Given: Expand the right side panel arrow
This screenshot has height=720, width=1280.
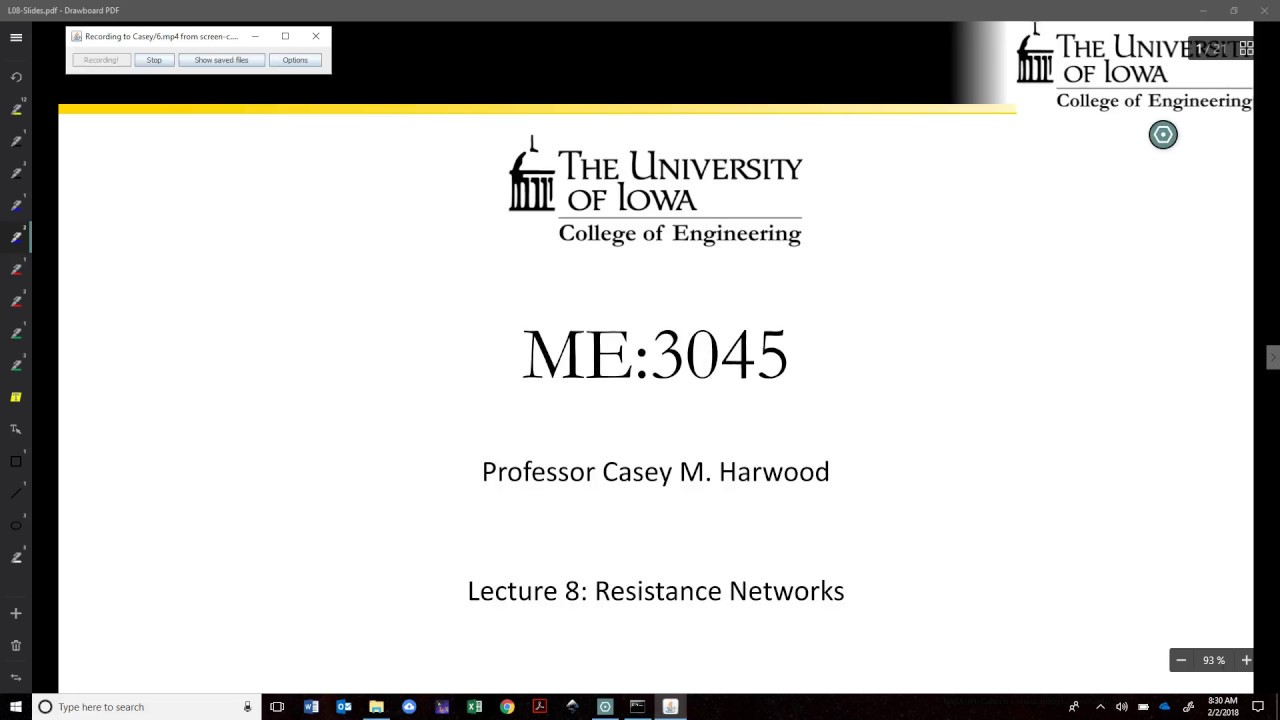Looking at the screenshot, I should pos(1272,357).
